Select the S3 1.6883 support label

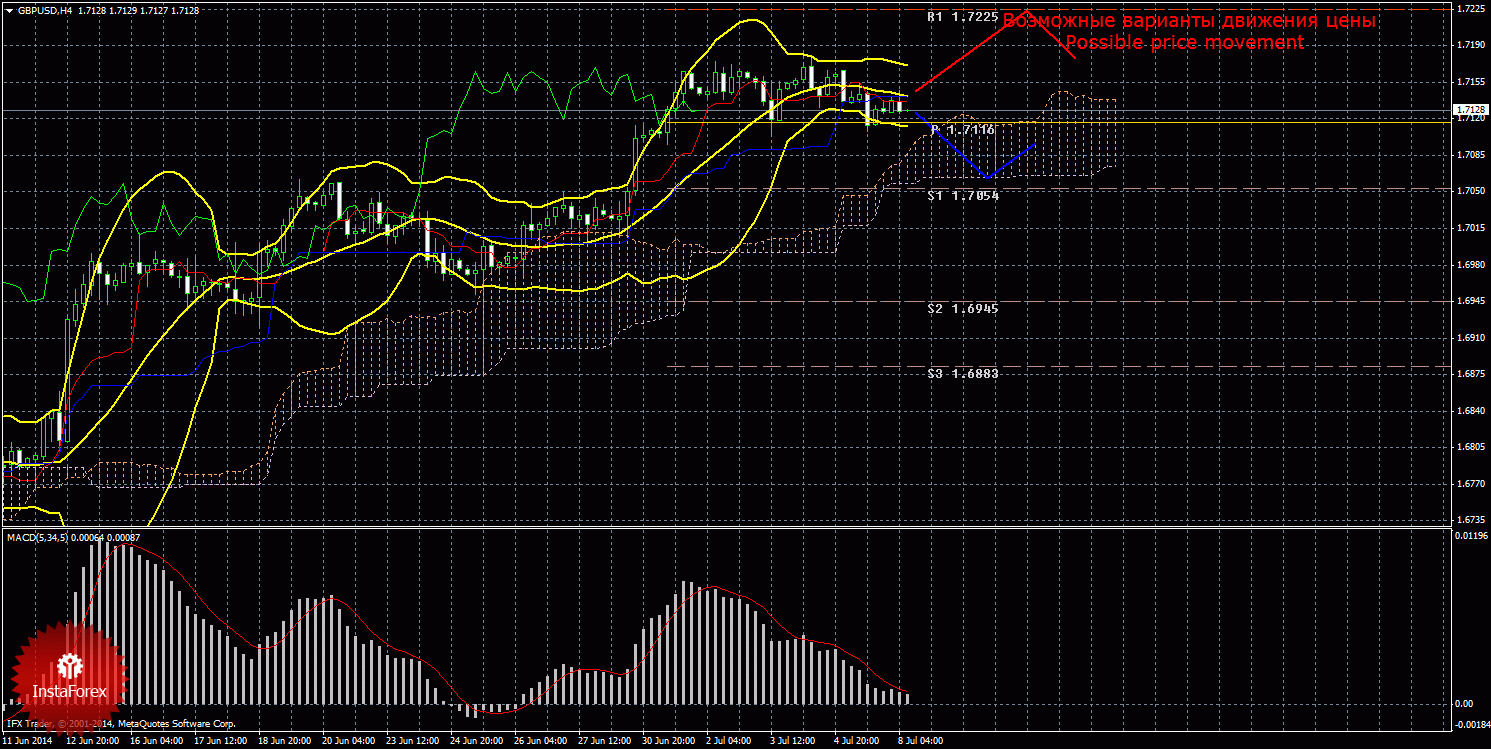coord(962,372)
